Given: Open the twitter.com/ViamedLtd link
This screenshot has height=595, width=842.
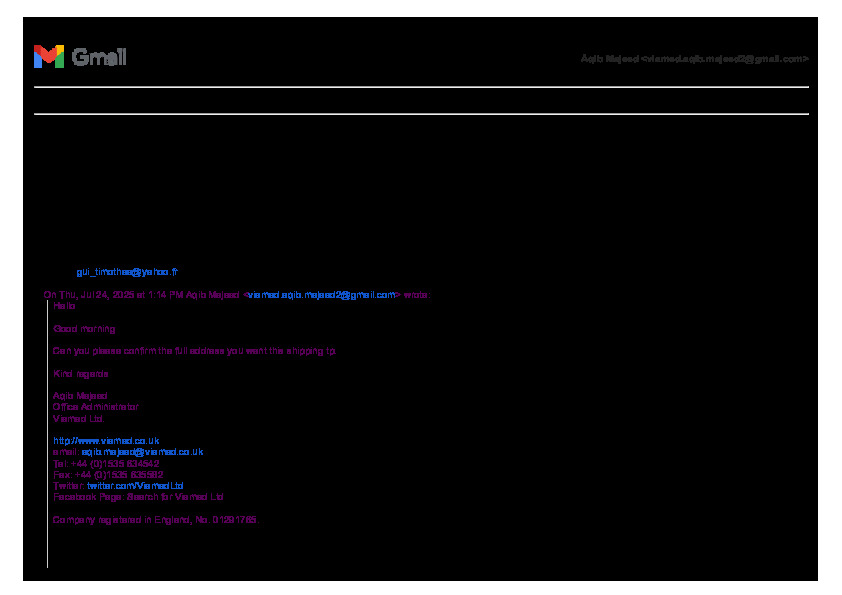Looking at the screenshot, I should tap(135, 485).
